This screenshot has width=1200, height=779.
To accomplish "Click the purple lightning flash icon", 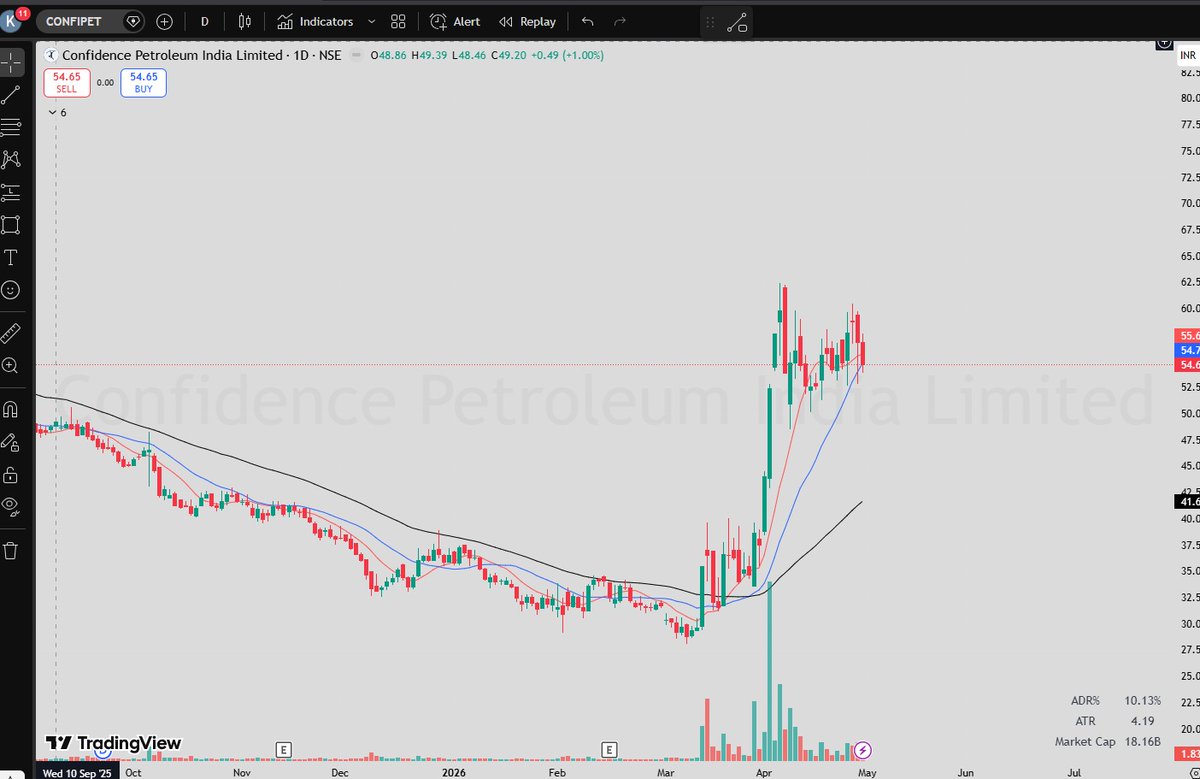I will (x=864, y=749).
